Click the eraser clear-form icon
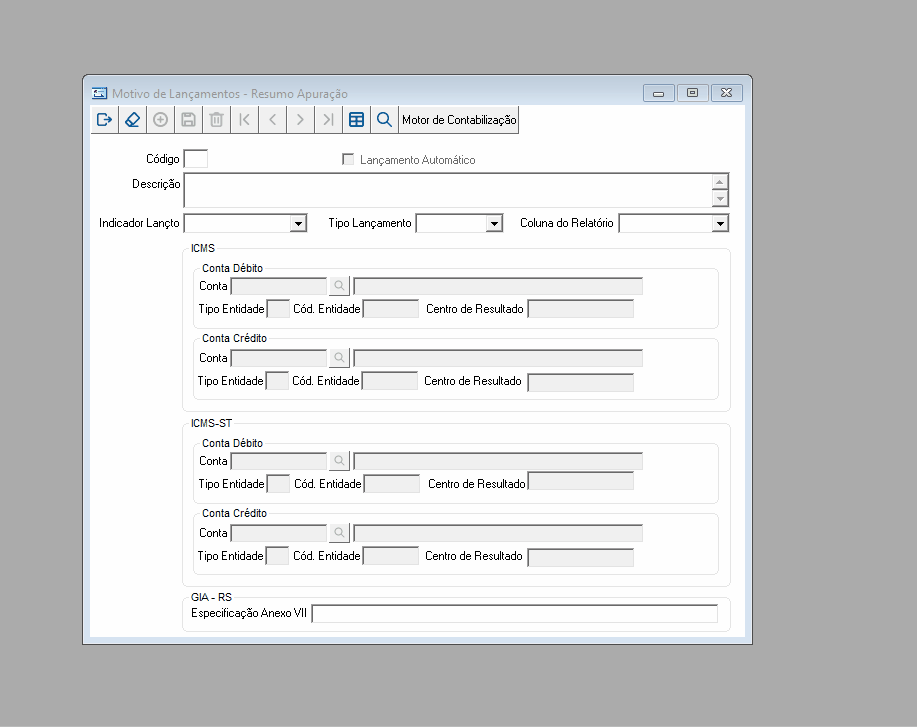Screen dimensions: 917x727 click(x=132, y=120)
